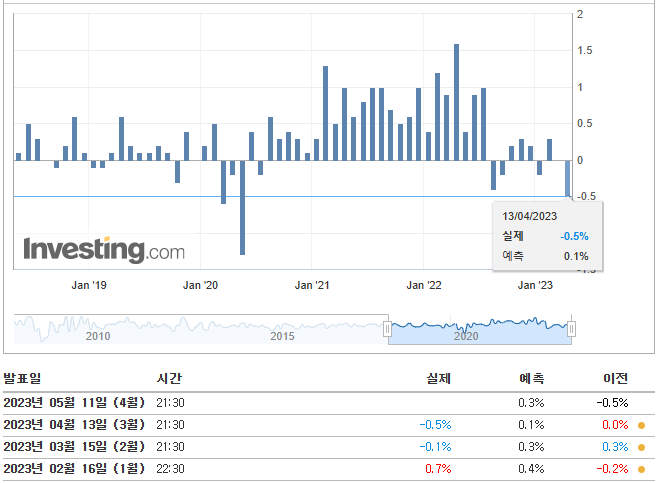Select row 2023년 04월 13일 (3월)
The image size is (659, 483).
pyautogui.click(x=329, y=425)
